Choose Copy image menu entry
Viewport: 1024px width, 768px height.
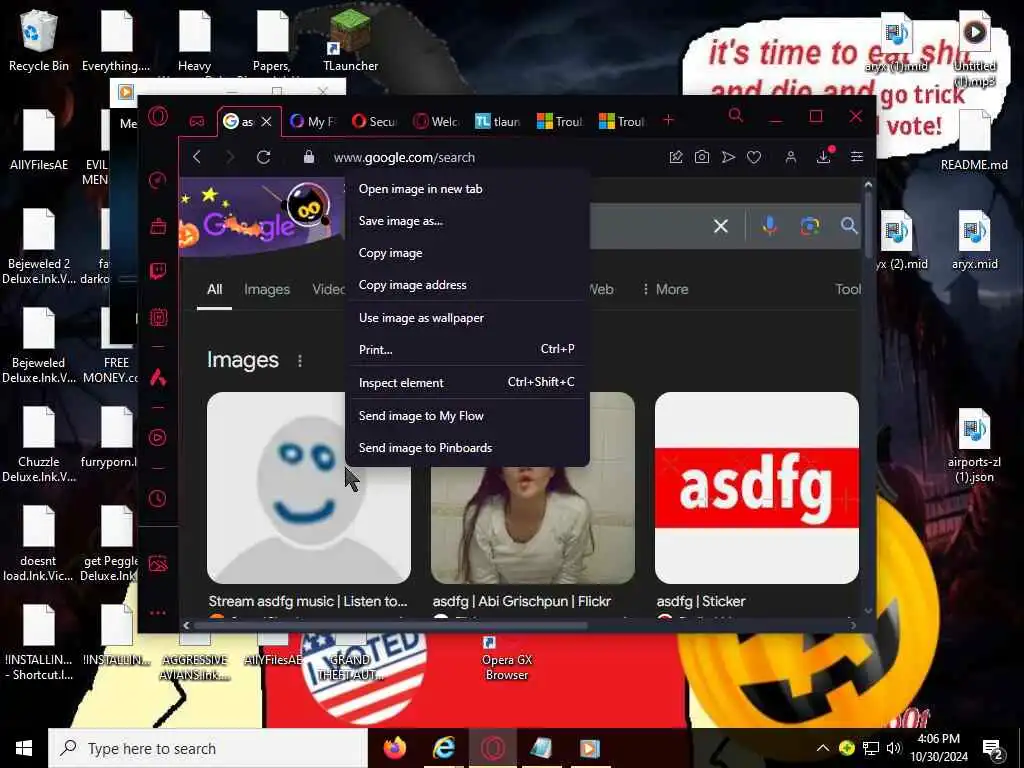pyautogui.click(x=467, y=253)
